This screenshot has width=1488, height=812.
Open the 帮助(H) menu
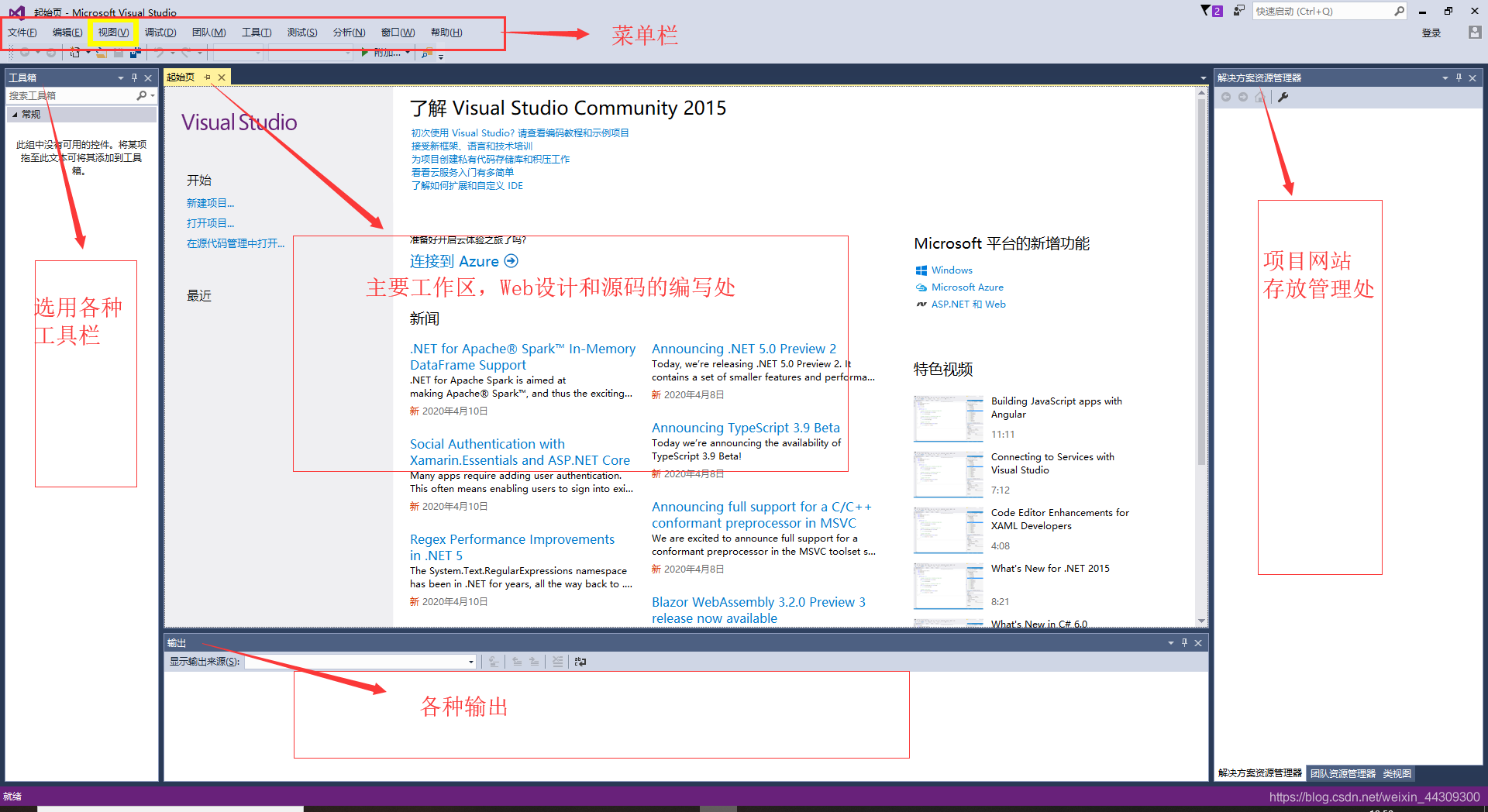[446, 33]
